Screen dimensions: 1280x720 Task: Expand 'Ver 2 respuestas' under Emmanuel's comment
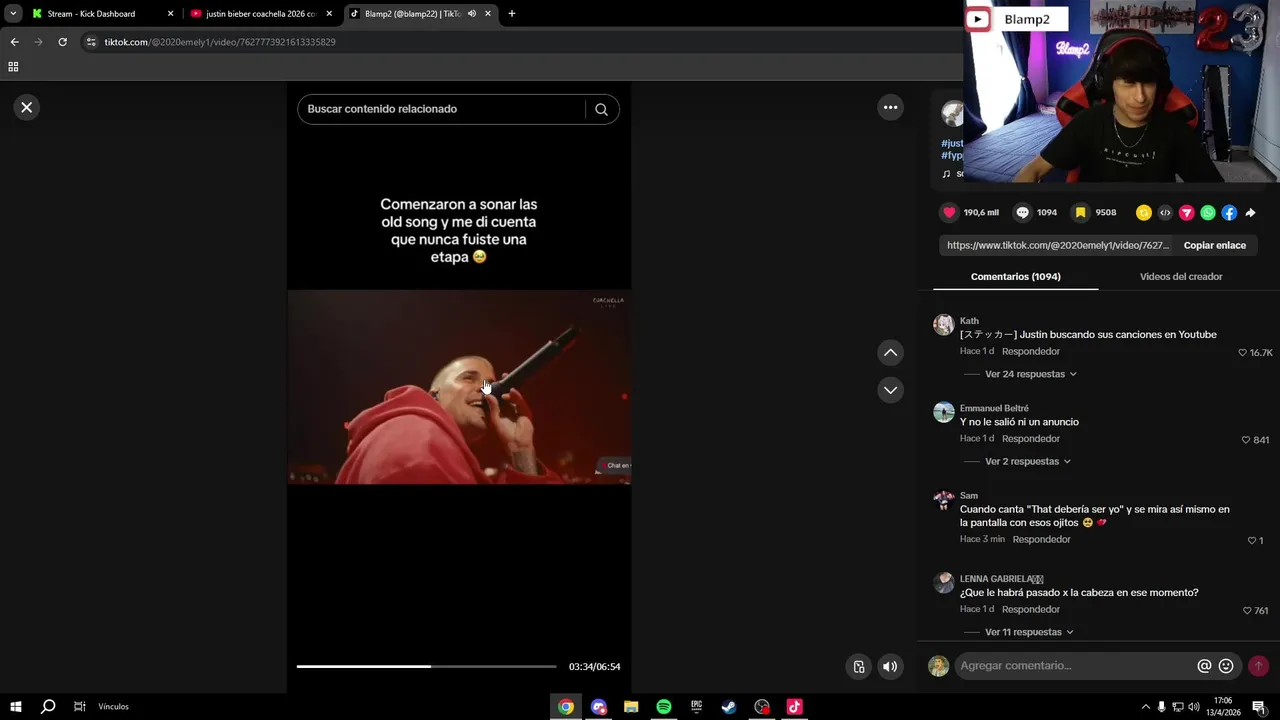pos(1027,462)
